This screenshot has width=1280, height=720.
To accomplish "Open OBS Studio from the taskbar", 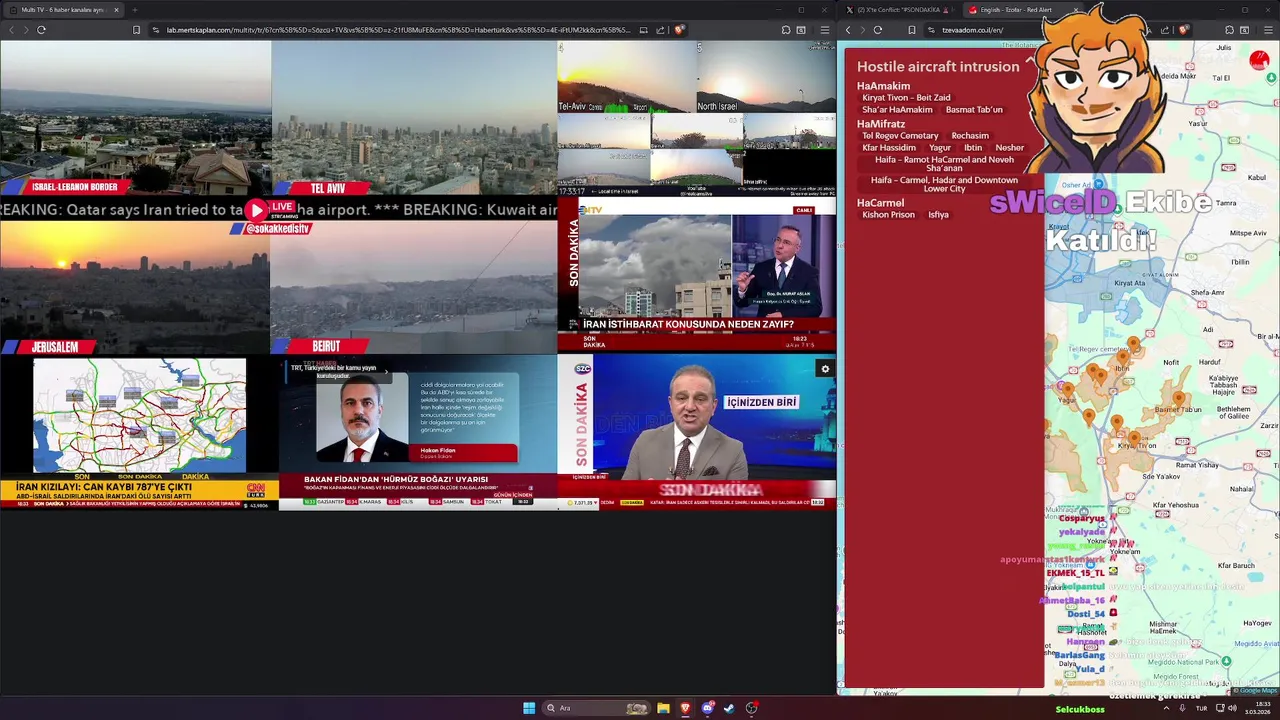I will [752, 708].
